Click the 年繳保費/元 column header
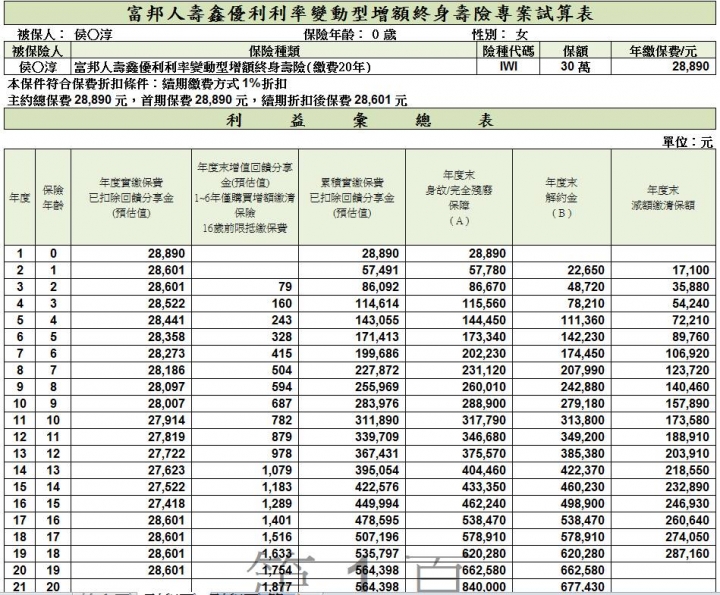720x595 pixels. click(663, 51)
